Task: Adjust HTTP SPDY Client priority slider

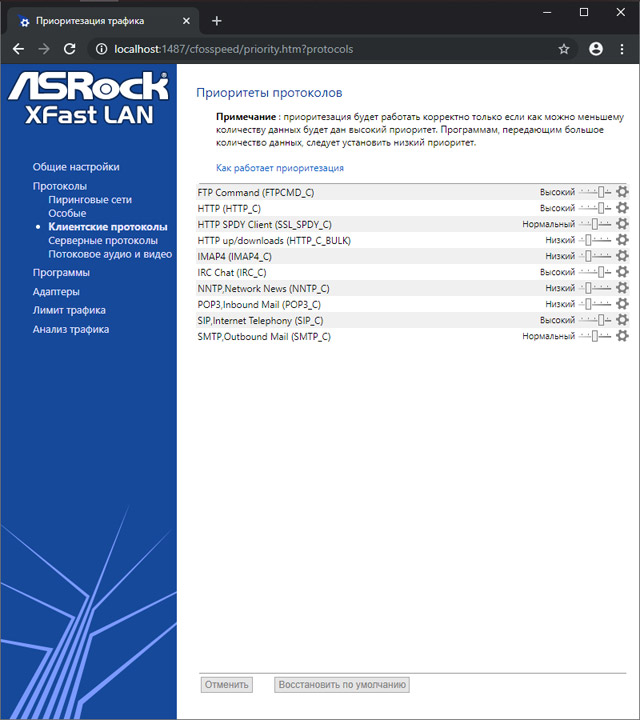Action: coord(595,224)
